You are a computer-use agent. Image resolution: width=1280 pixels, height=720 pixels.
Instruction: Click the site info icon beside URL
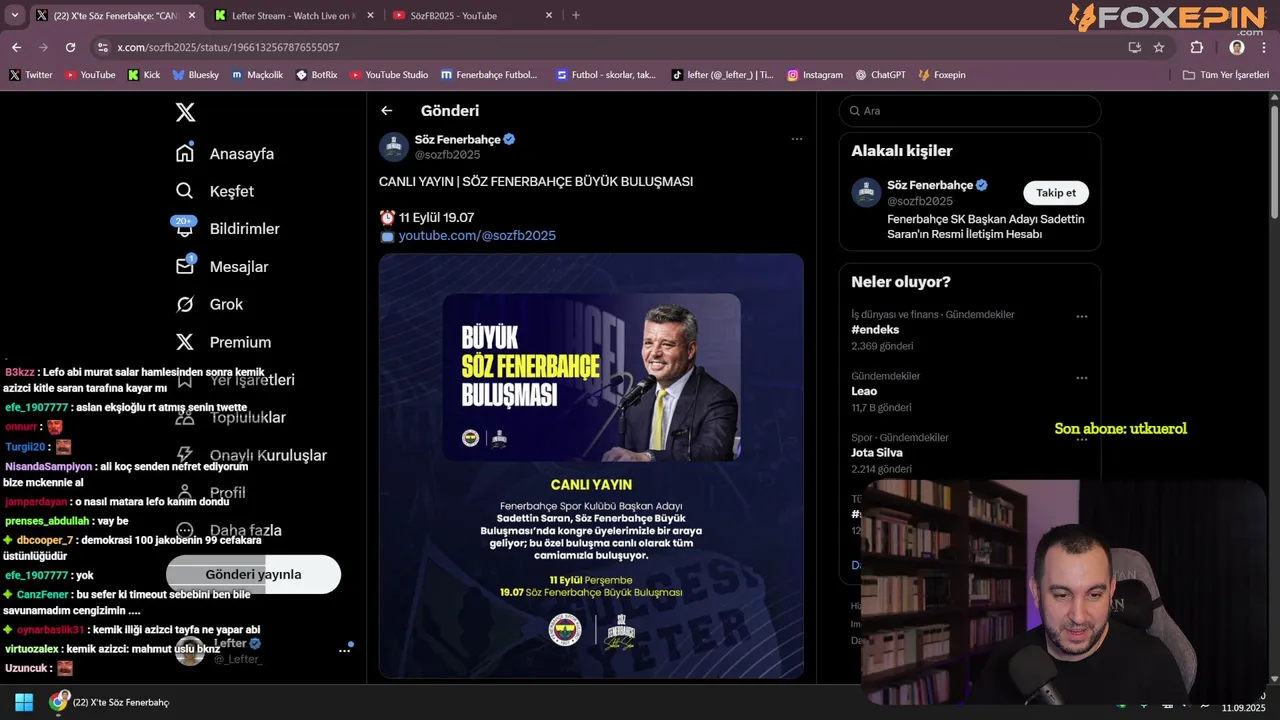pos(101,47)
